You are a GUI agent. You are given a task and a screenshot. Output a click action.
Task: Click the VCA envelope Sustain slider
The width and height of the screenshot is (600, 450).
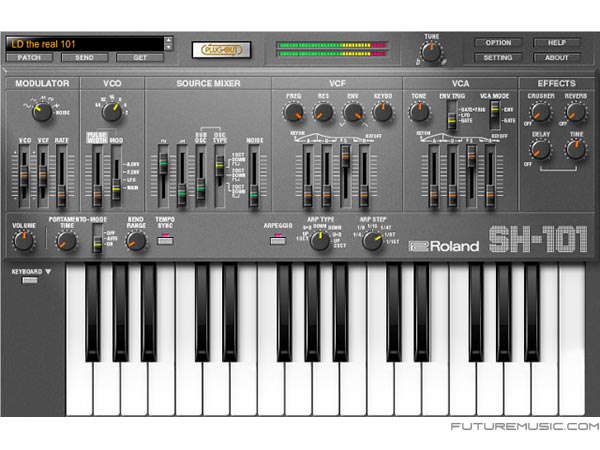point(471,177)
